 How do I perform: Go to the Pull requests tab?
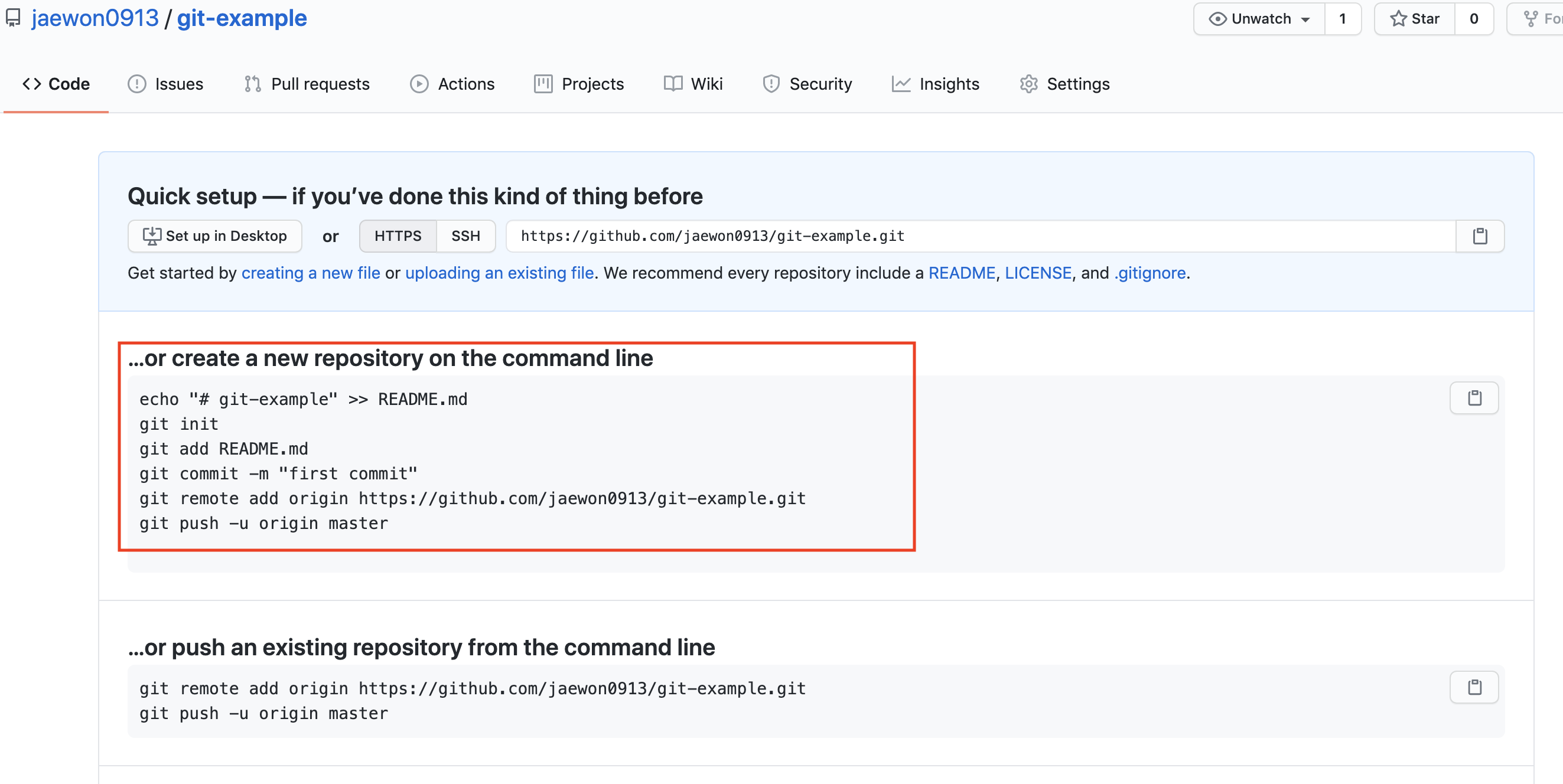(x=307, y=84)
